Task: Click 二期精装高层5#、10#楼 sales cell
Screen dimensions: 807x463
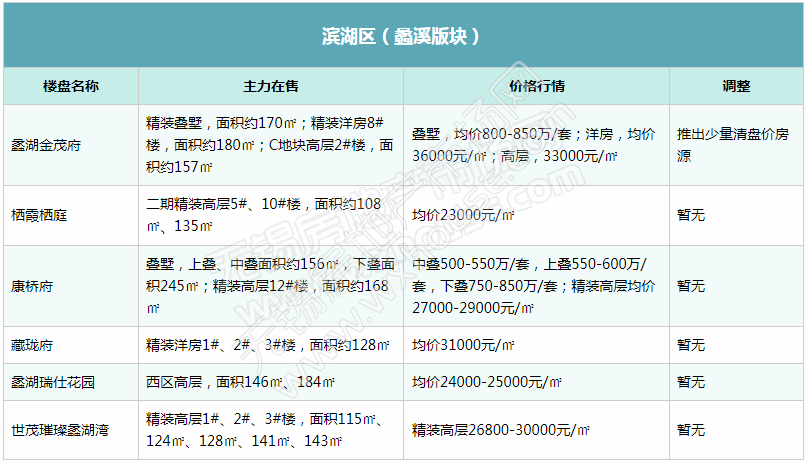Action: [263, 215]
